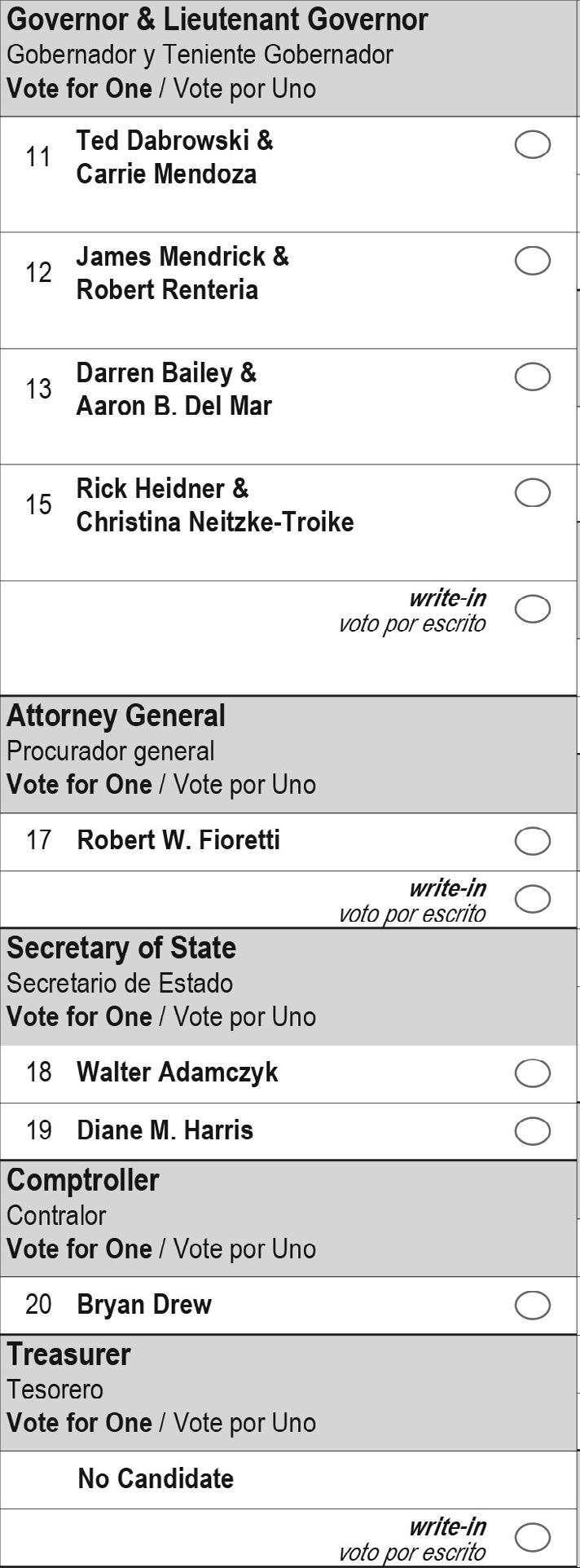Select the oval for Ted Dabrowski & Carrie Mendoza

[x=533, y=145]
